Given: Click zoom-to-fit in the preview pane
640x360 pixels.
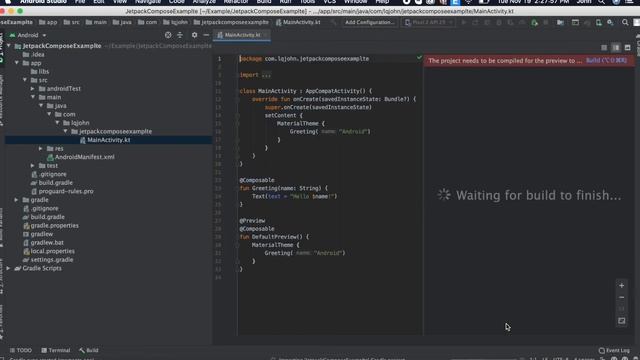Looking at the screenshot, I should point(622,321).
